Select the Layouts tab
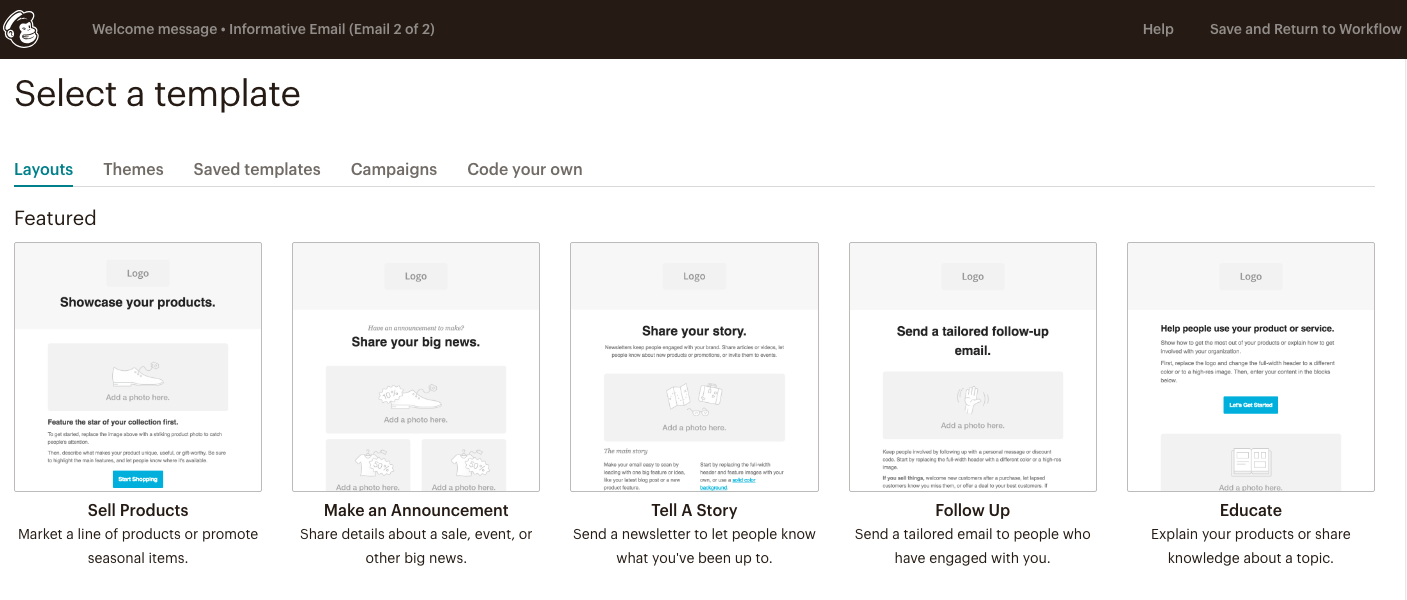1407x600 pixels. 43,169
